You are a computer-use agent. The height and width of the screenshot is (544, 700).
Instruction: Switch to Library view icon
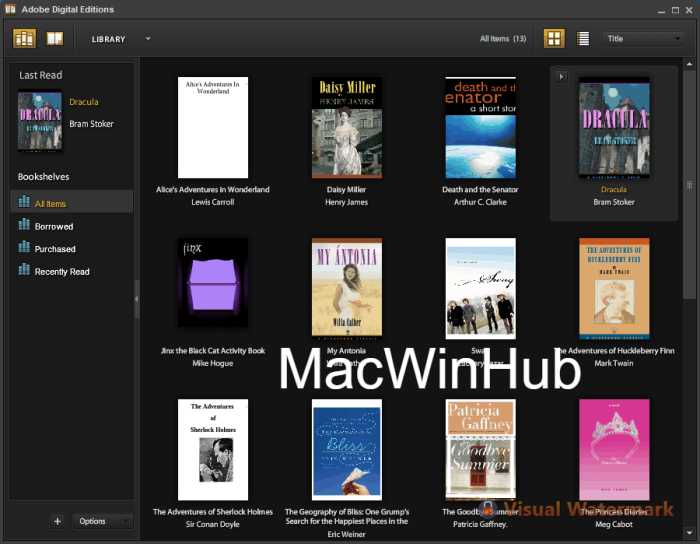click(x=24, y=38)
